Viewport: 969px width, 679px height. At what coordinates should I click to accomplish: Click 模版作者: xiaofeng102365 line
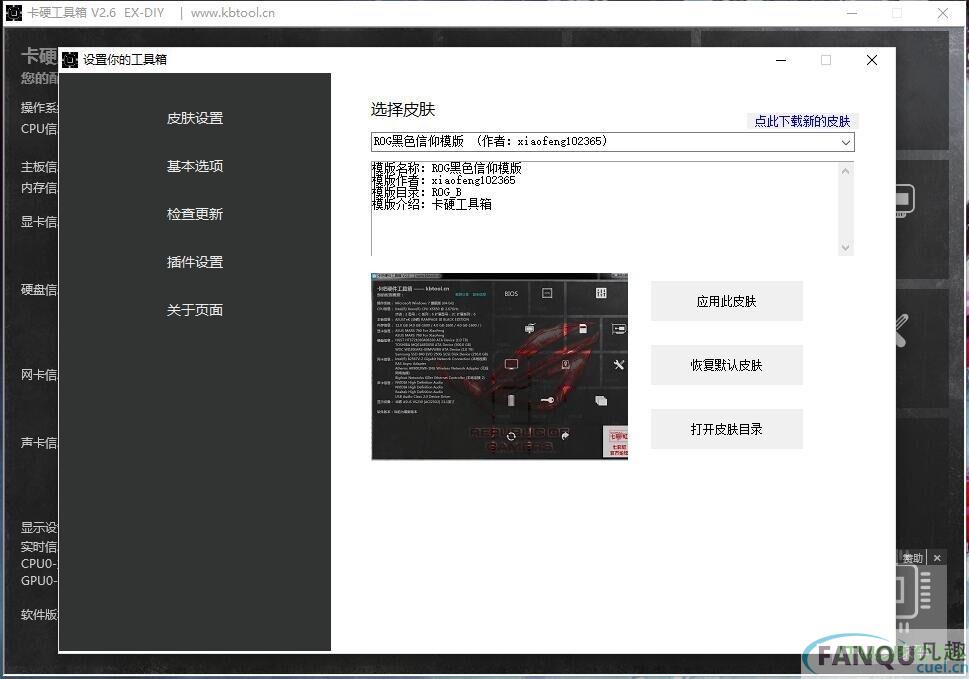[443, 180]
